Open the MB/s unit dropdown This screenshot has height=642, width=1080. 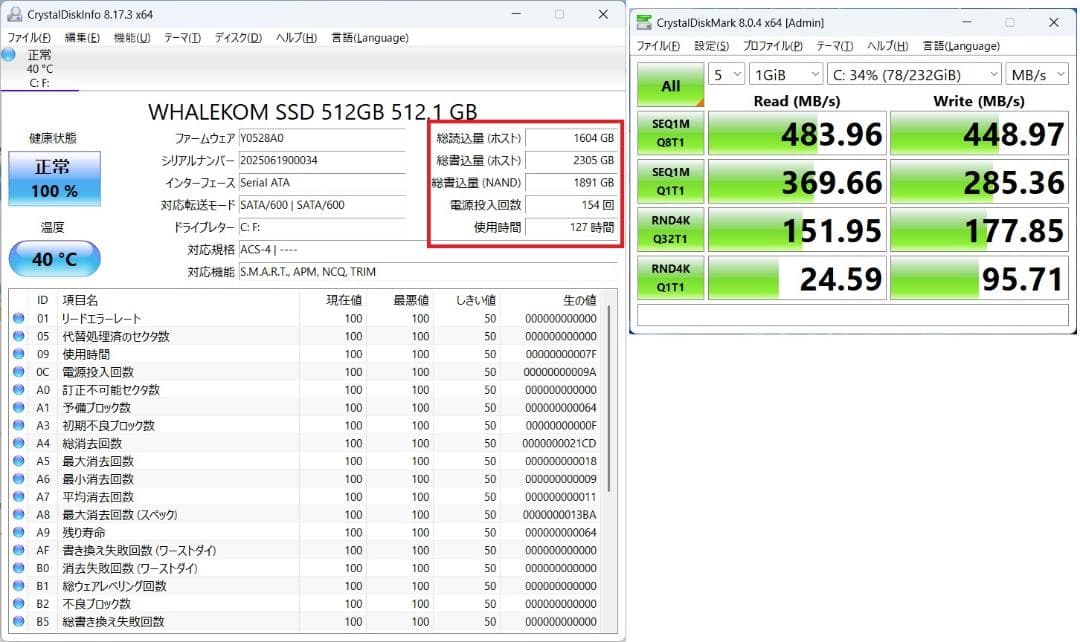[x=1035, y=75]
